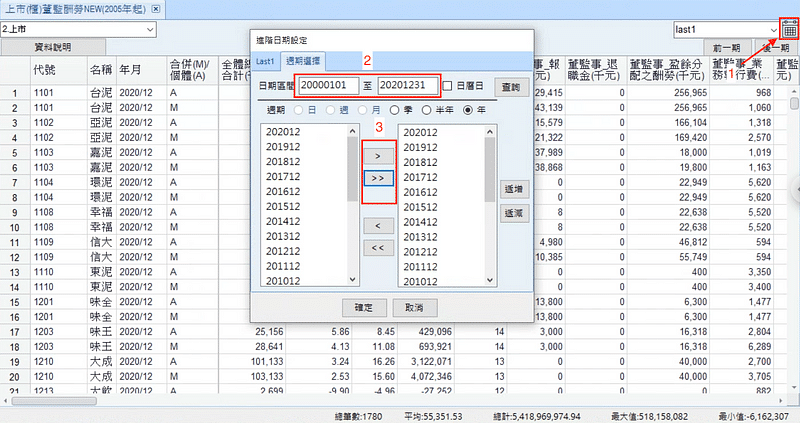The image size is (800, 423).
Task: Select the 半年 period radio button
Action: [x=427, y=109]
